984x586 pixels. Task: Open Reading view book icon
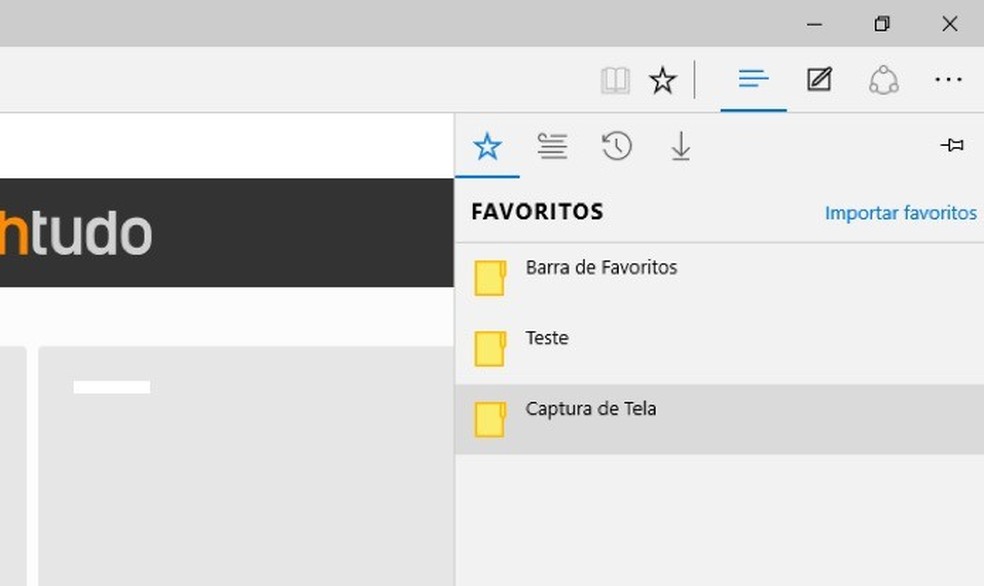click(615, 80)
